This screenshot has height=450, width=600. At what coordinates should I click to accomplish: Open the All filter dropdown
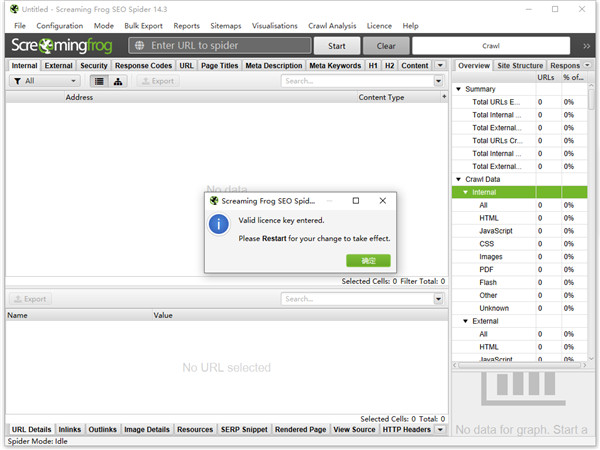[44, 81]
